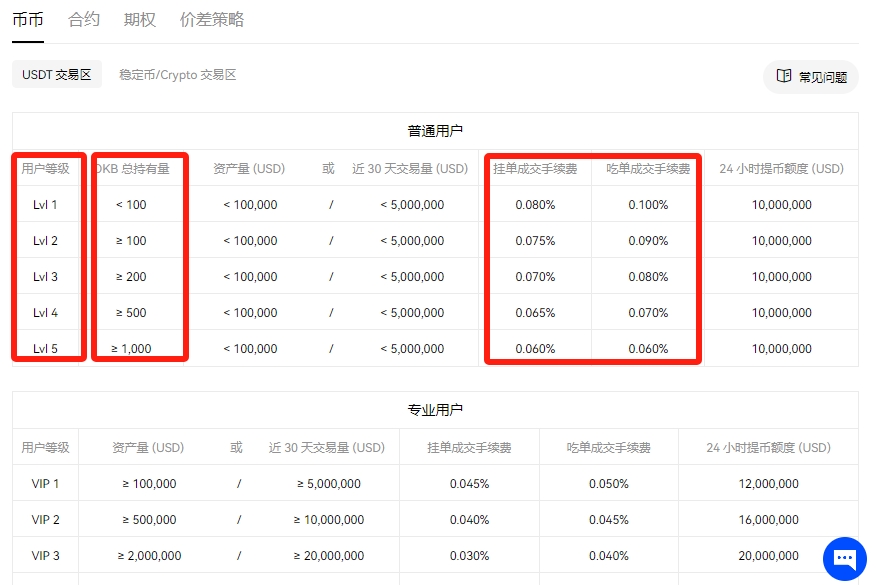Click OKB holding value < 100

[x=131, y=205]
